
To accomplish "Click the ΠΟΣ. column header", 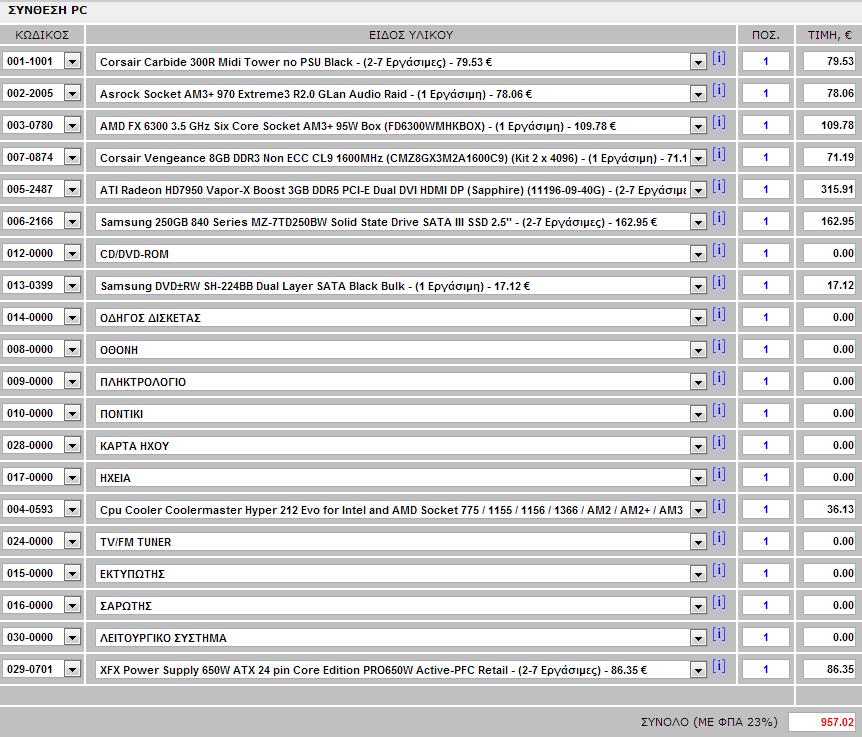I will (x=766, y=35).
